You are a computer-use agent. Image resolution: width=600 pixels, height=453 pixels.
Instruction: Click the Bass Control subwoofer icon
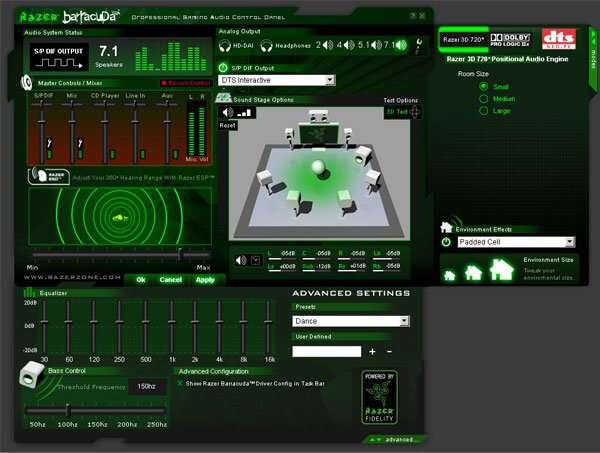coord(31,375)
